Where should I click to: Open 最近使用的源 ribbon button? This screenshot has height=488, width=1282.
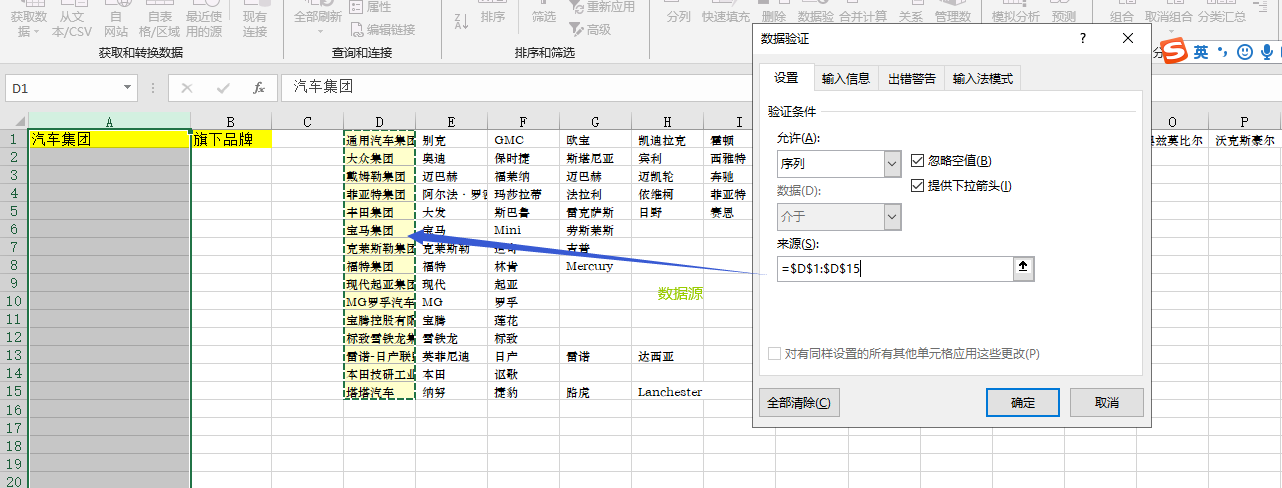[204, 20]
